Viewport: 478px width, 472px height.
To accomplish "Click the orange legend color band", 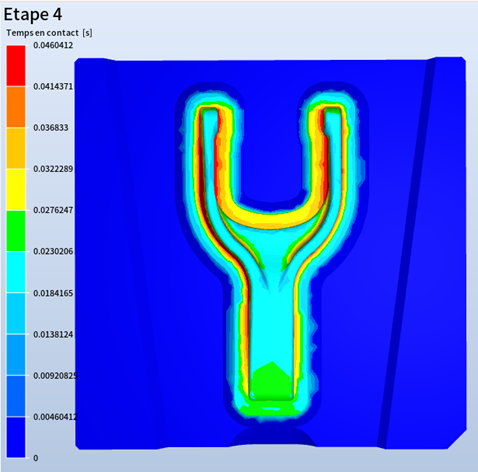I will coord(16,107).
